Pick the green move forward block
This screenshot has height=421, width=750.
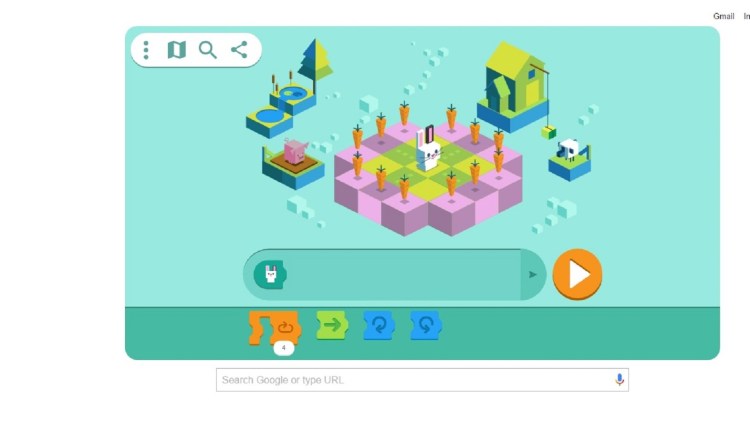332,326
